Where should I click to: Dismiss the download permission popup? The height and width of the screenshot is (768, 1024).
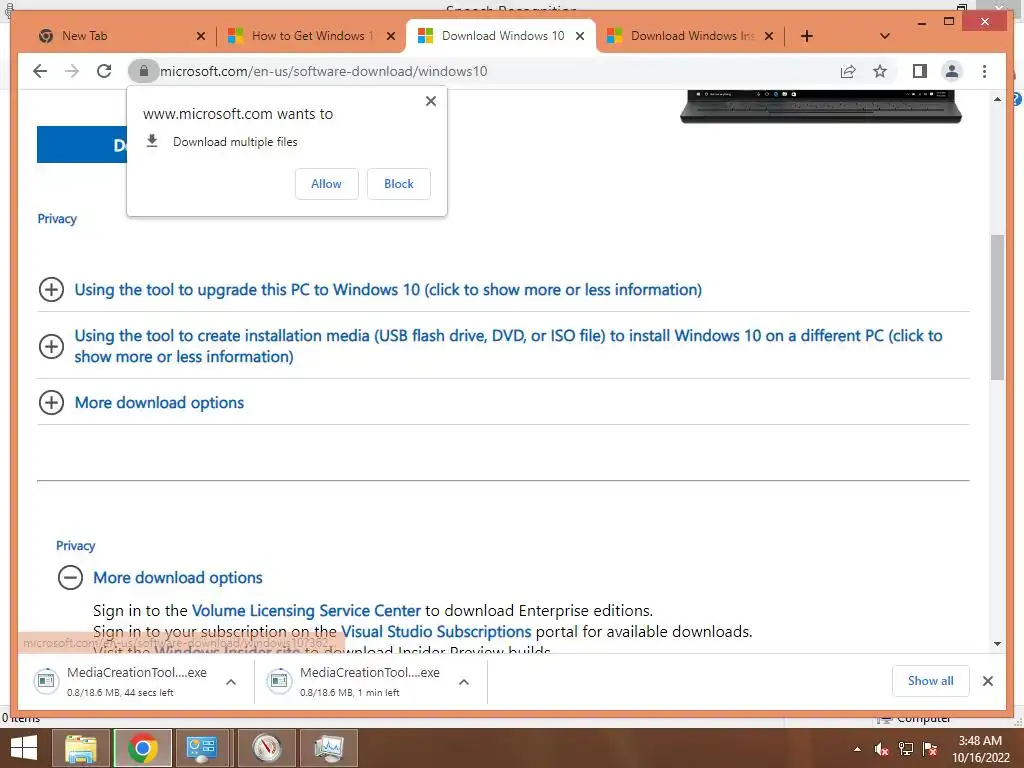point(430,101)
